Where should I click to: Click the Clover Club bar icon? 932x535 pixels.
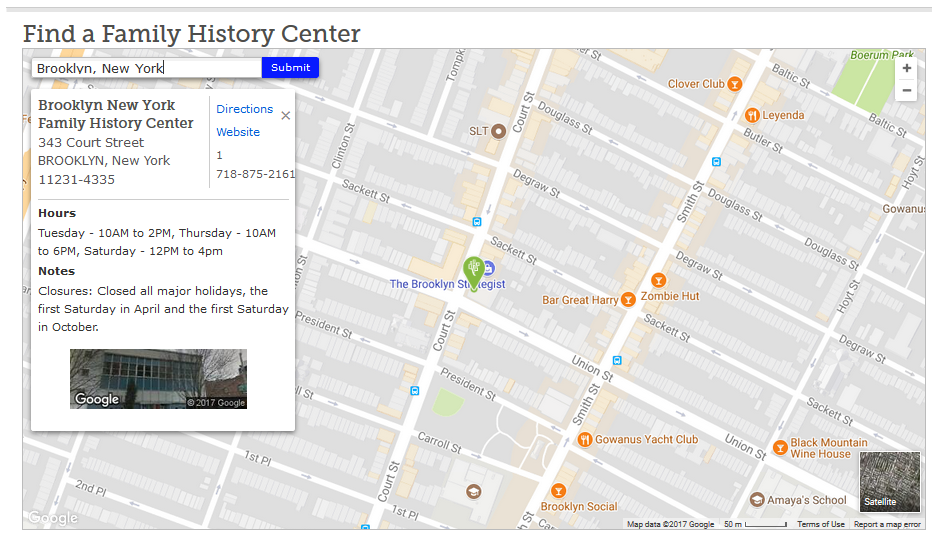[735, 84]
